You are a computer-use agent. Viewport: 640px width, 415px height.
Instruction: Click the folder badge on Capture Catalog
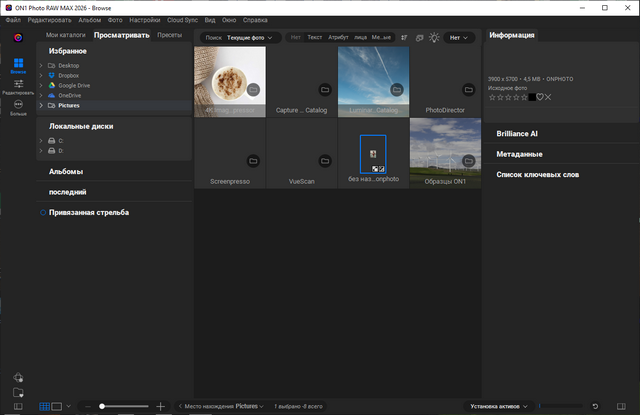point(325,89)
